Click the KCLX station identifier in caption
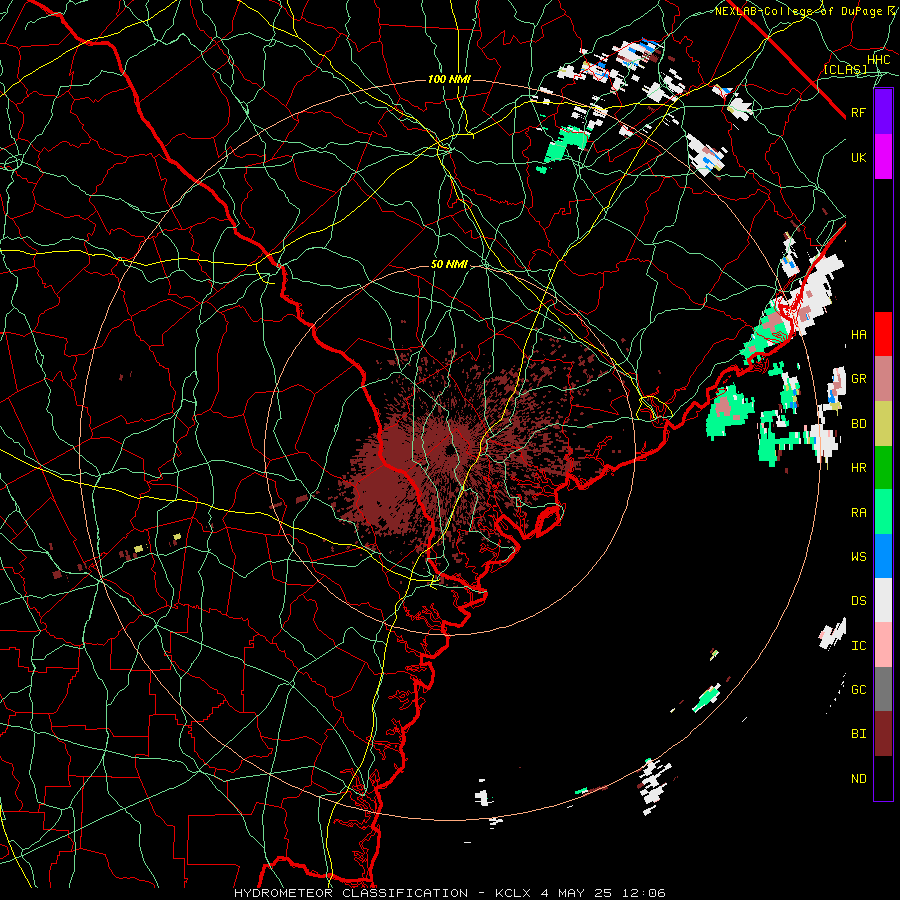This screenshot has width=900, height=900. 511,893
